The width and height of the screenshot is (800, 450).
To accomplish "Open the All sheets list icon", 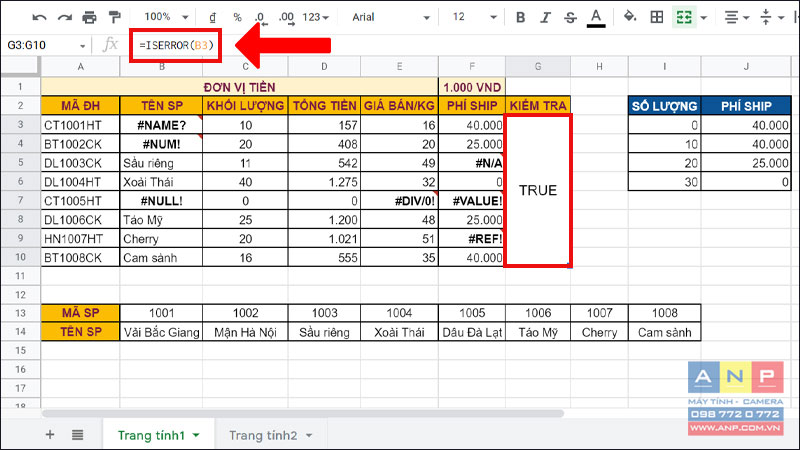I will [x=77, y=435].
